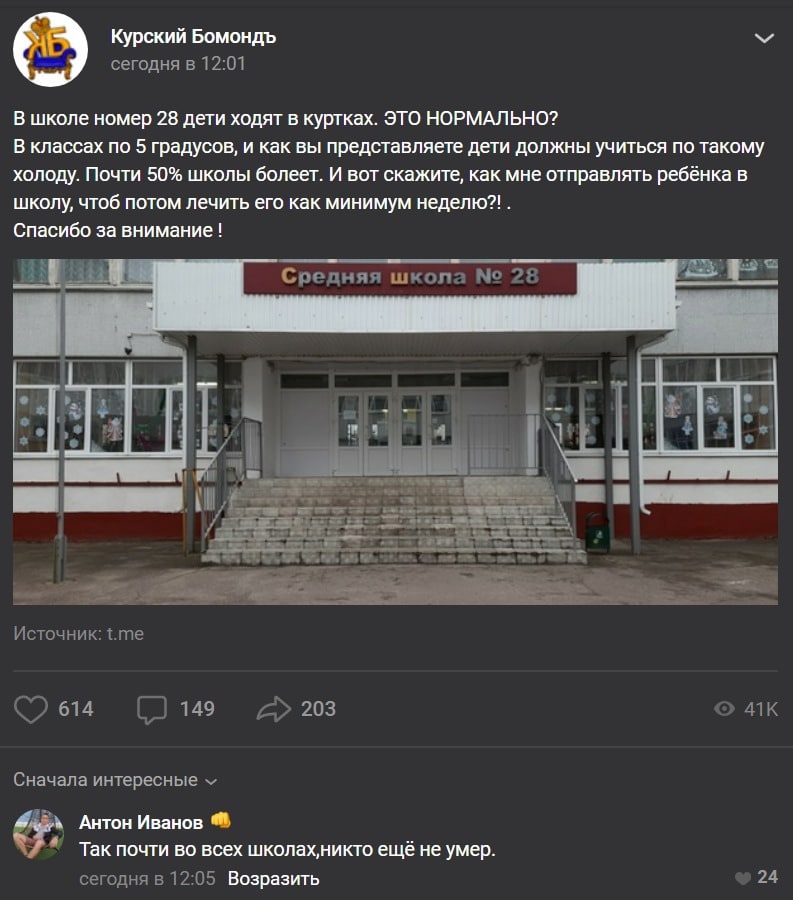Click the 614 likes counter

coord(76,709)
